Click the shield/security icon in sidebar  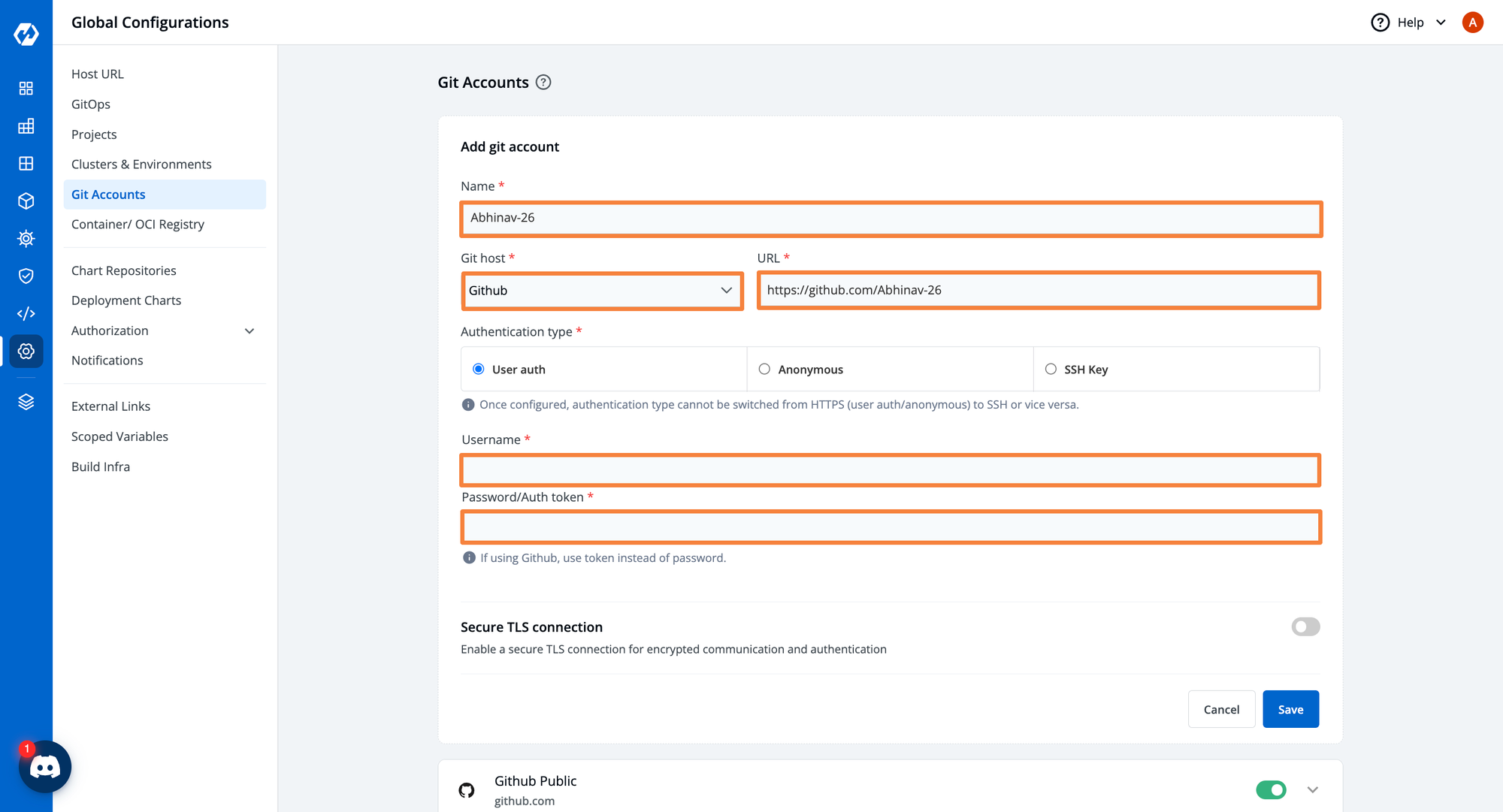click(26, 276)
